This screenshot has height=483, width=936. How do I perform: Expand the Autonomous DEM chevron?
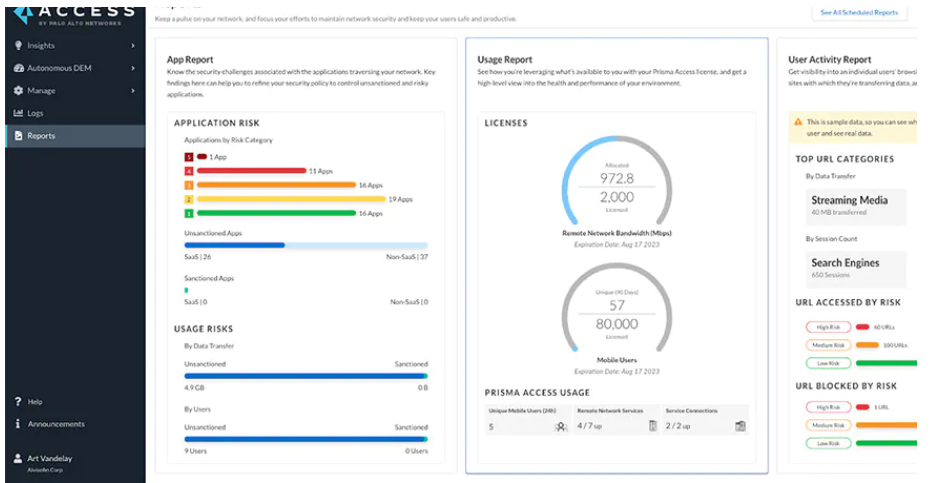click(x=133, y=68)
